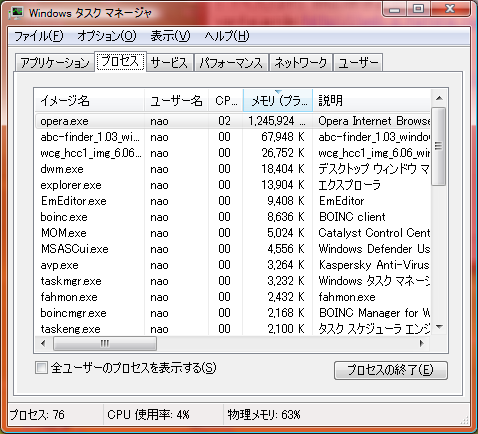Click the horizontal scrollbar thumb
The width and height of the screenshot is (478, 434).
(x=105, y=343)
